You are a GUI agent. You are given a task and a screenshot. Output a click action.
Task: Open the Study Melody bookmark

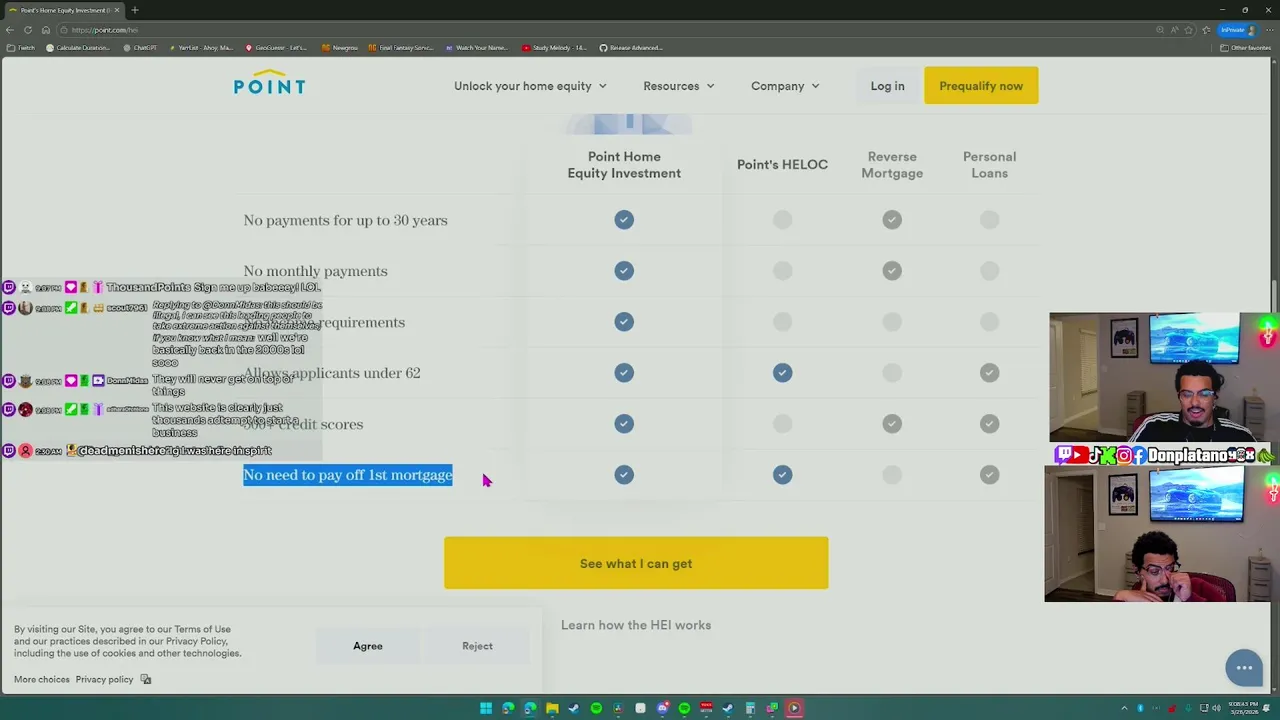(555, 47)
